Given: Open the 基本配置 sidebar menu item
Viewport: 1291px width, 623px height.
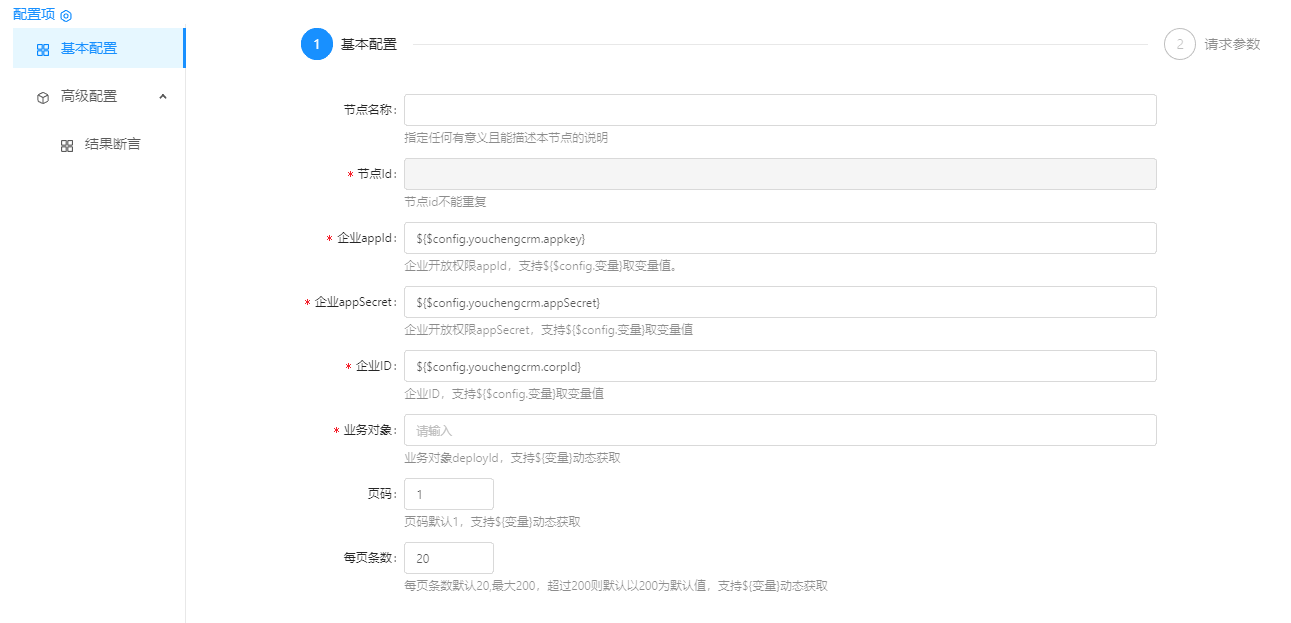Looking at the screenshot, I should [x=89, y=48].
